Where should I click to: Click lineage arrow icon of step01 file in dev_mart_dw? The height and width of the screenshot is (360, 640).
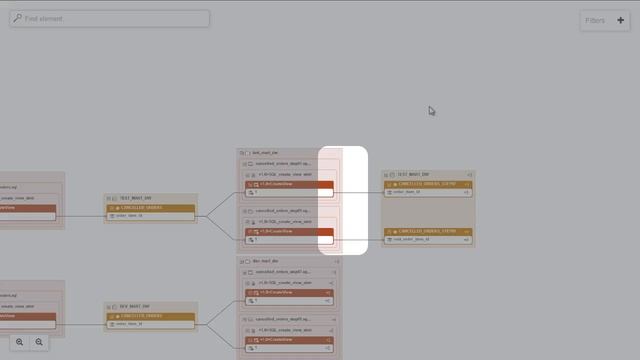pos(334,272)
